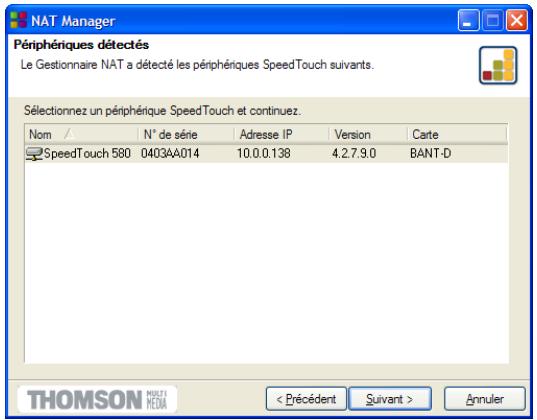Sort by Version column header
Viewport: 537px width, 420px height.
[x=368, y=134]
